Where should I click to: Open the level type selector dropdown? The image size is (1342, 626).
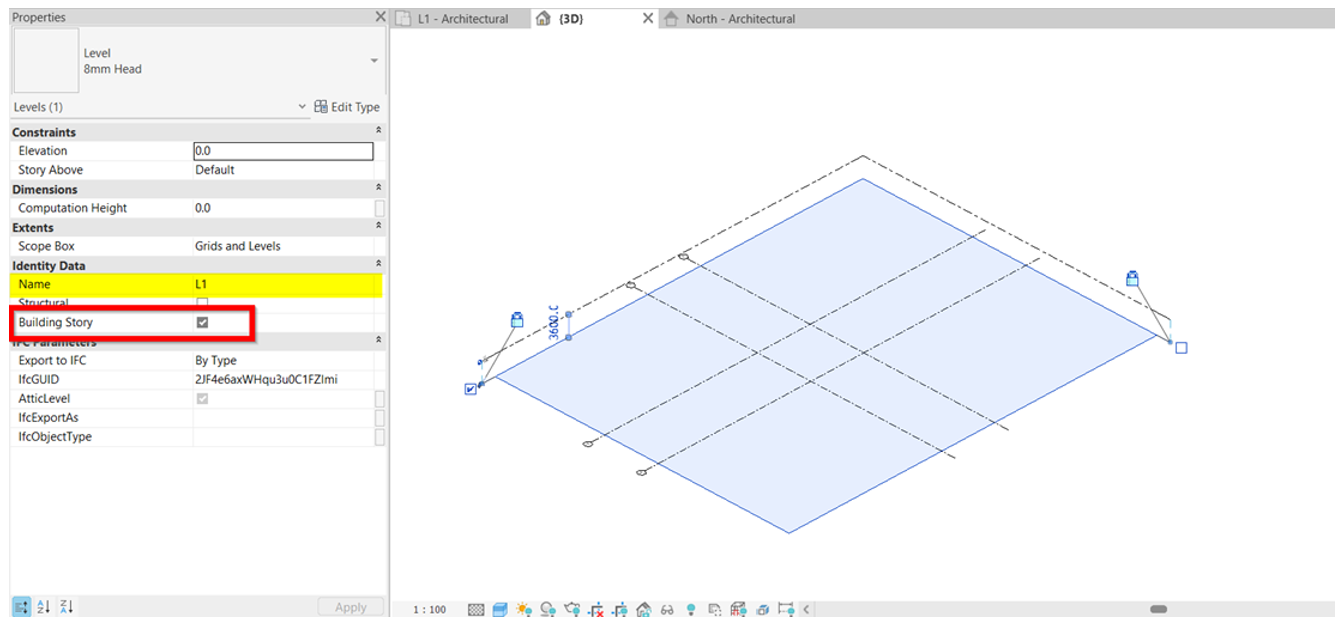tap(372, 60)
